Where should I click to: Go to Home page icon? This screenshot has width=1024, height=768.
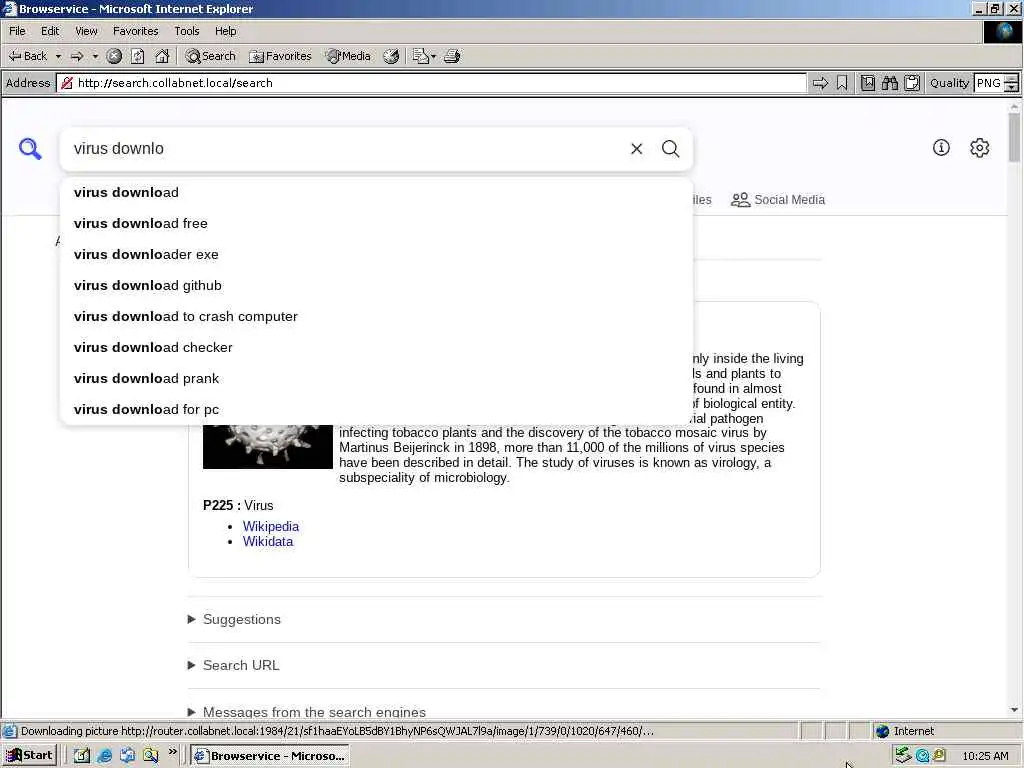click(162, 56)
